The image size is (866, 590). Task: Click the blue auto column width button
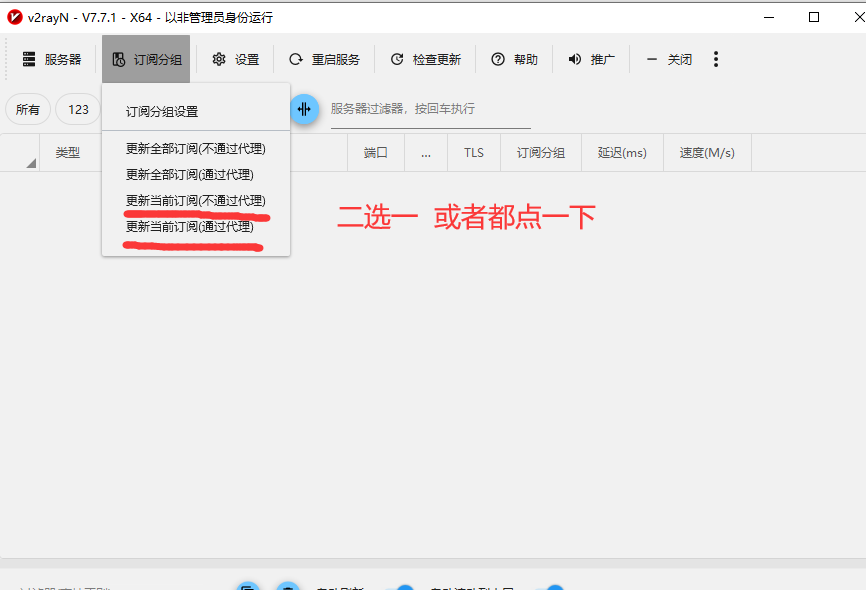pyautogui.click(x=304, y=109)
